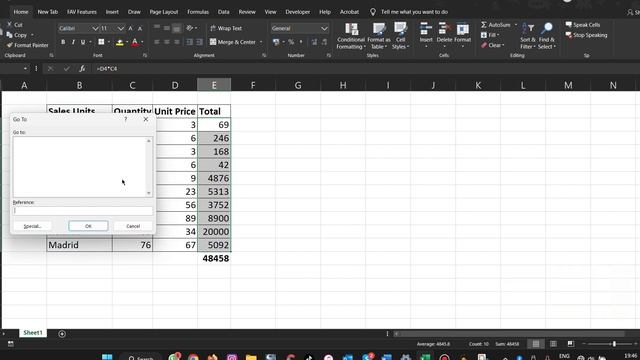Select column E header
This screenshot has height=360, width=640.
coord(214,85)
